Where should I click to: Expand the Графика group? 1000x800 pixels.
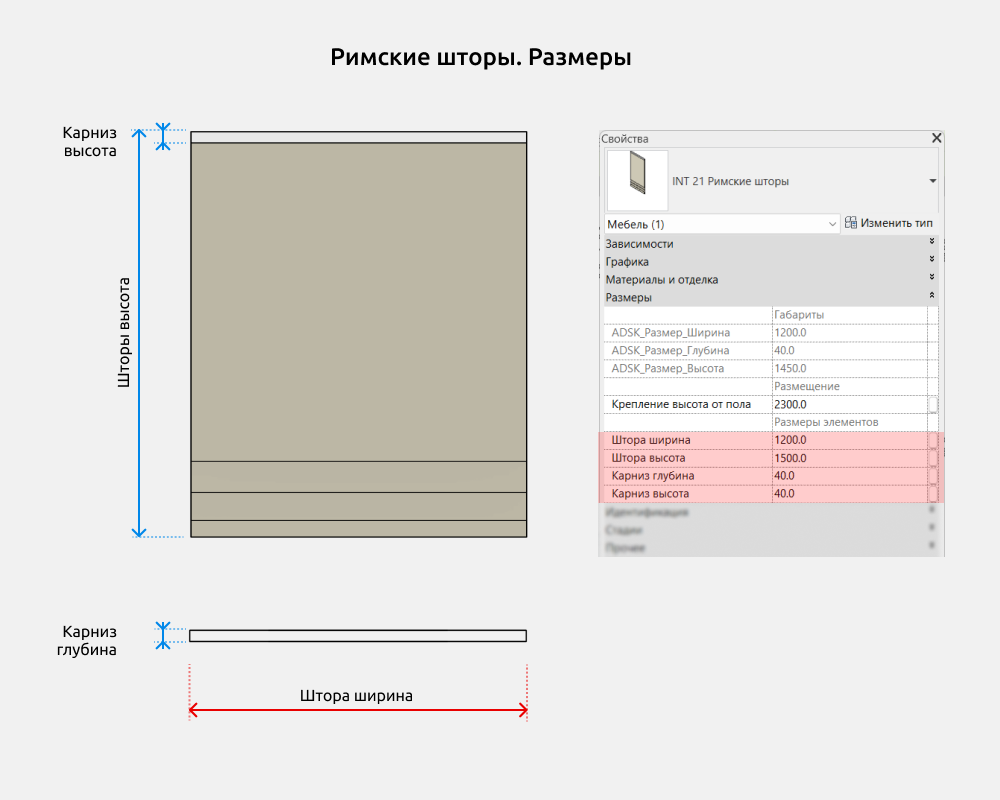pyautogui.click(x=931, y=259)
